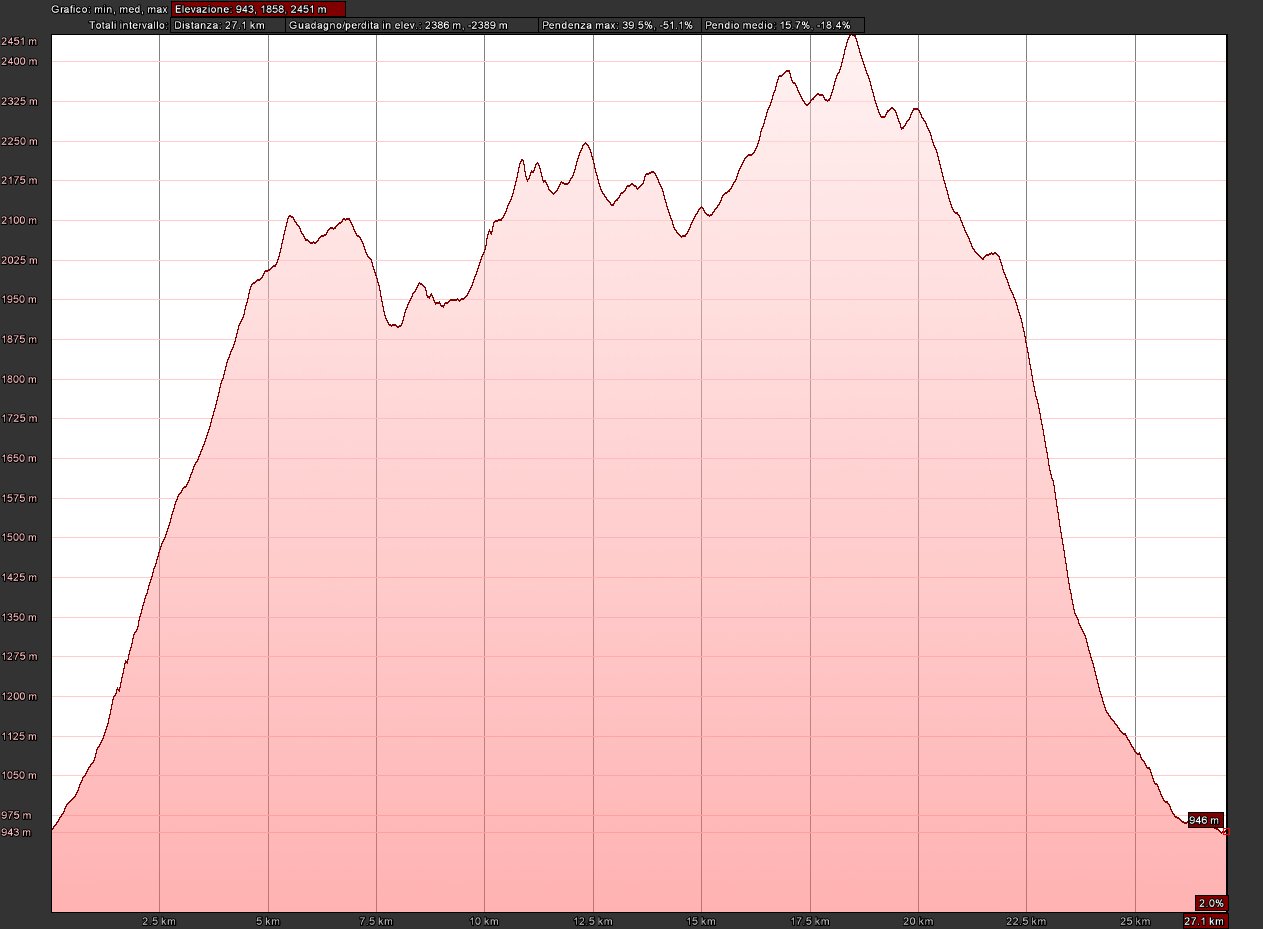The image size is (1263, 929).
Task: Click the 20 km x-axis label
Action: tap(918, 921)
